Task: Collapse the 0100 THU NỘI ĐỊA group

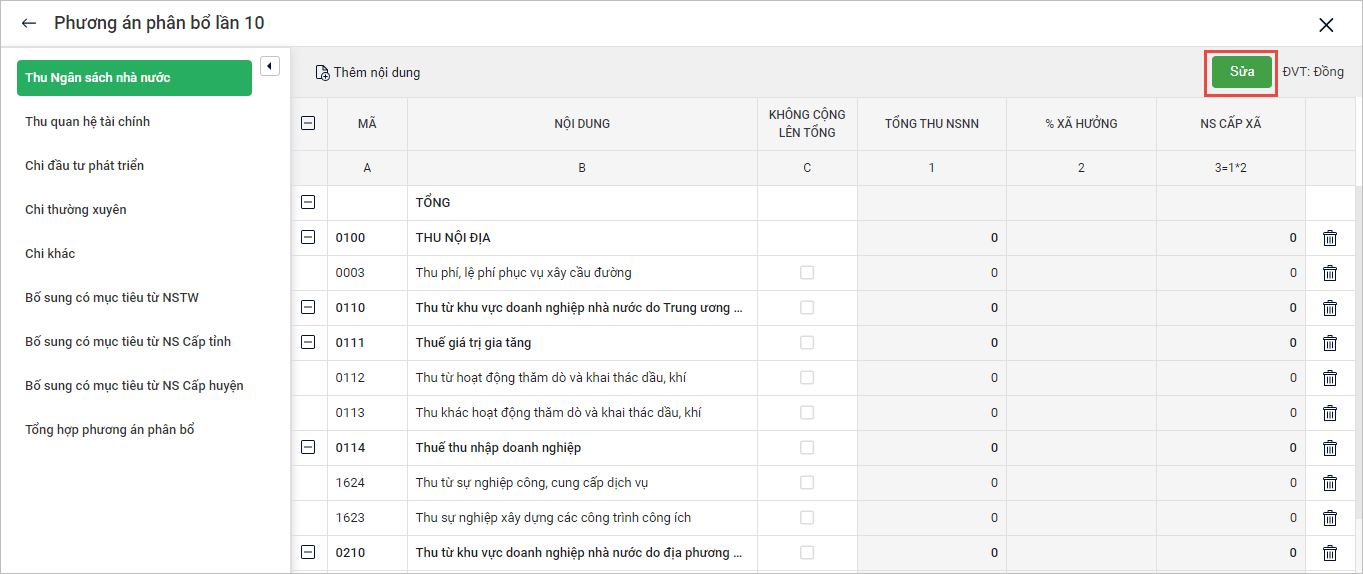Action: [308, 238]
